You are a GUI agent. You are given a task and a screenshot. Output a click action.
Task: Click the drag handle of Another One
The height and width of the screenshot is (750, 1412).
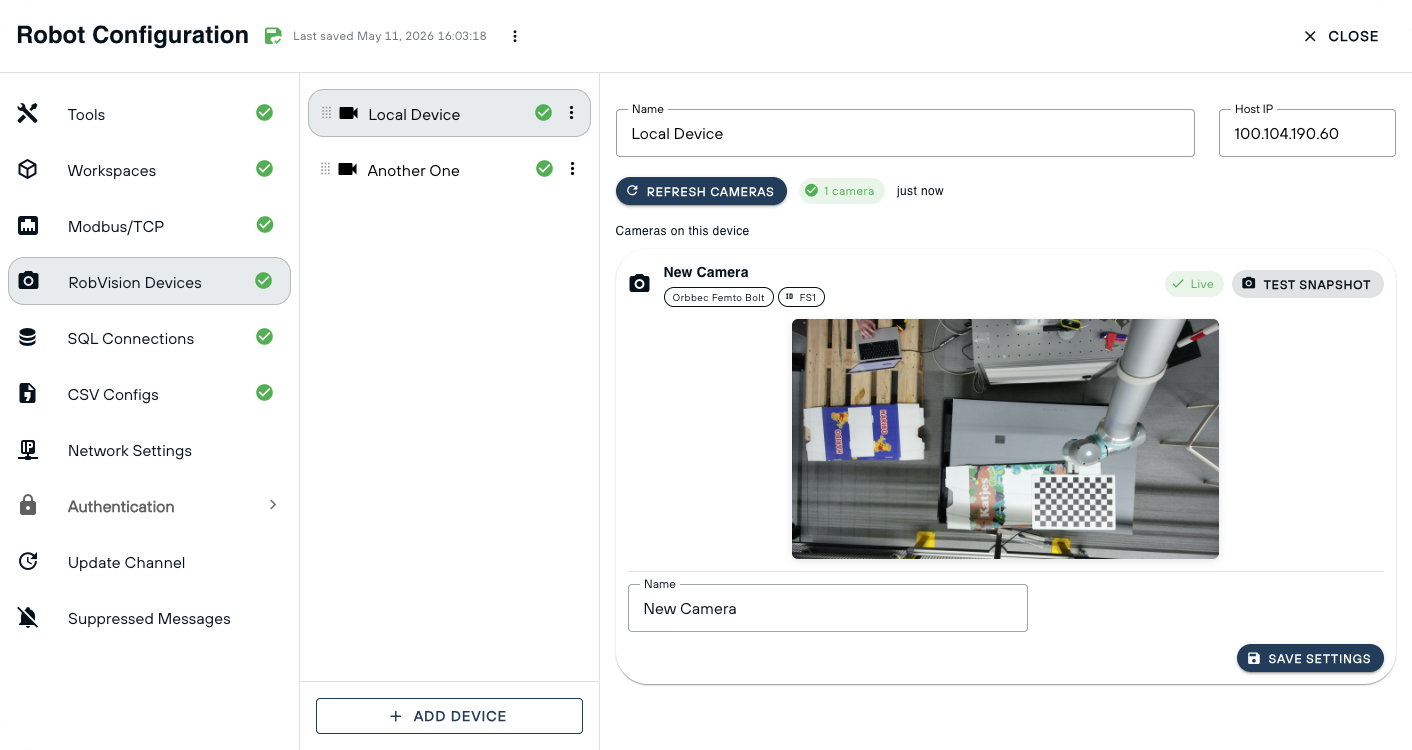tap(325, 169)
